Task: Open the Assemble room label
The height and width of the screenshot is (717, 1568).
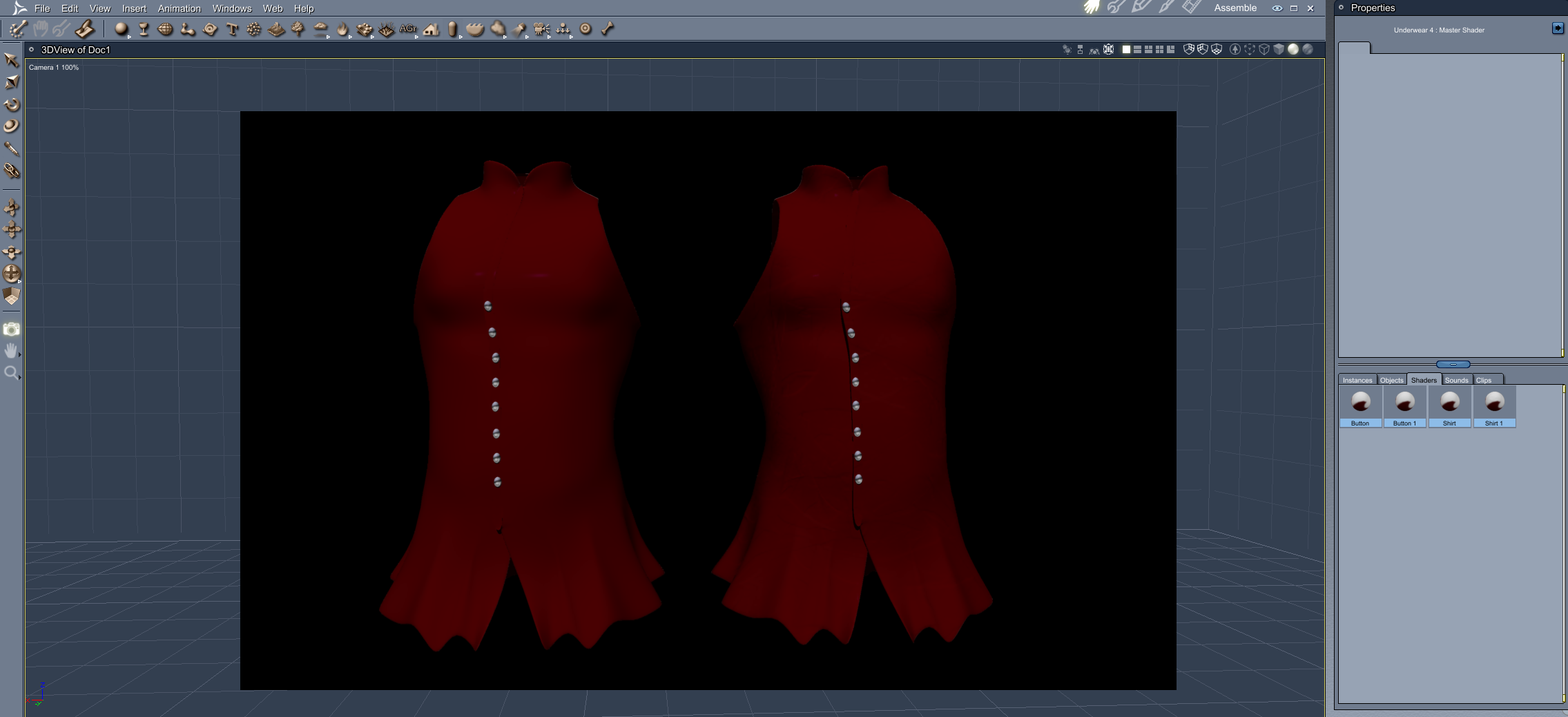Action: click(1235, 8)
